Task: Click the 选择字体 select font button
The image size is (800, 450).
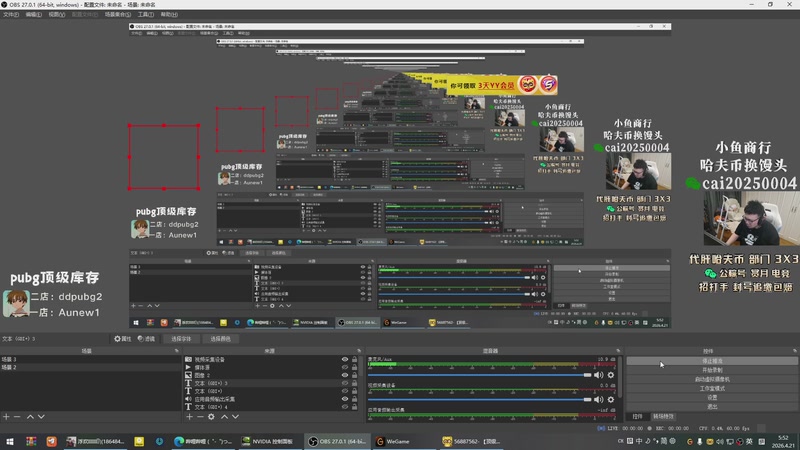Action: pyautogui.click(x=181, y=339)
